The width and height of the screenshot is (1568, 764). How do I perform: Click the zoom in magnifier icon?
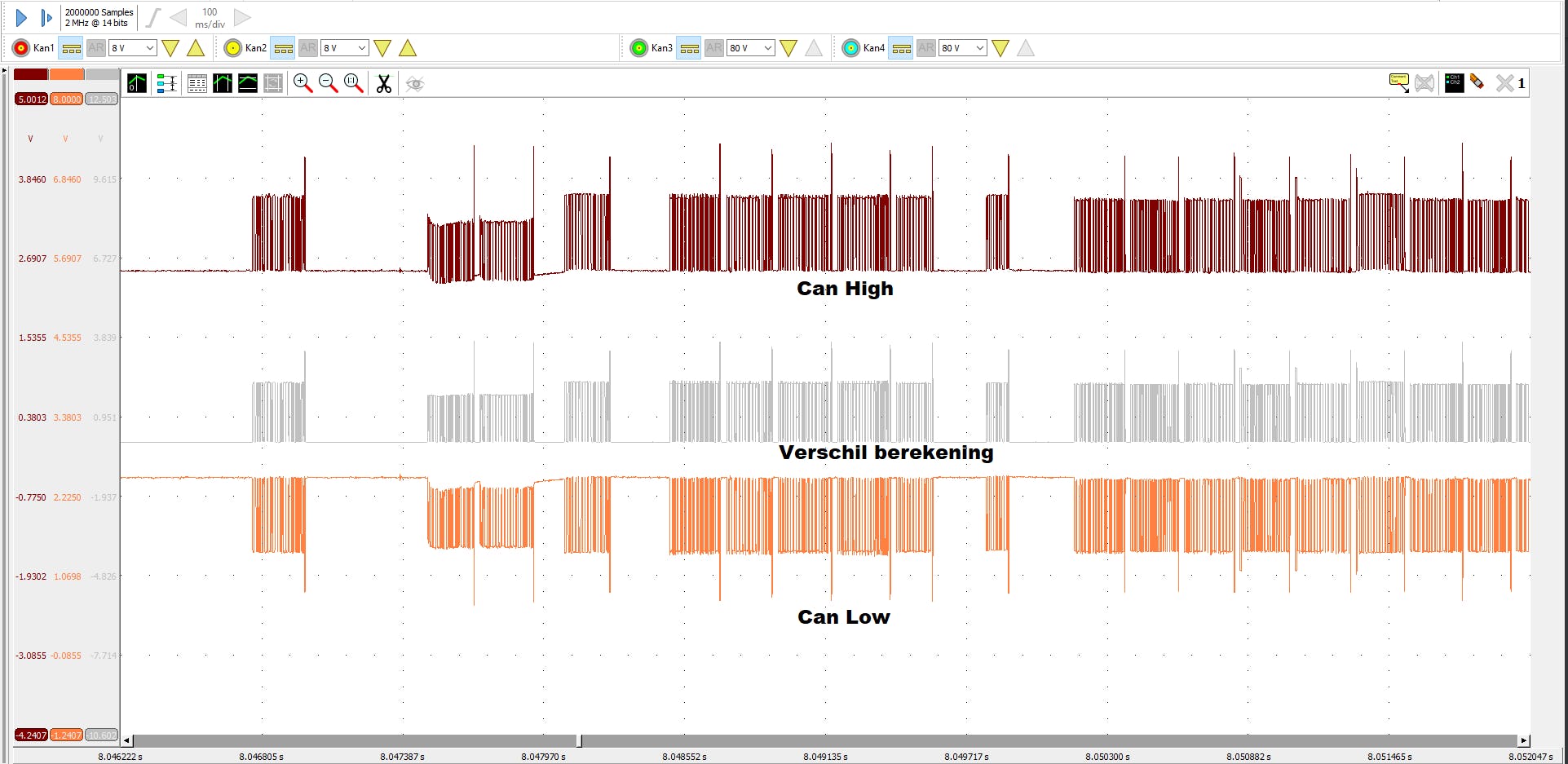303,83
